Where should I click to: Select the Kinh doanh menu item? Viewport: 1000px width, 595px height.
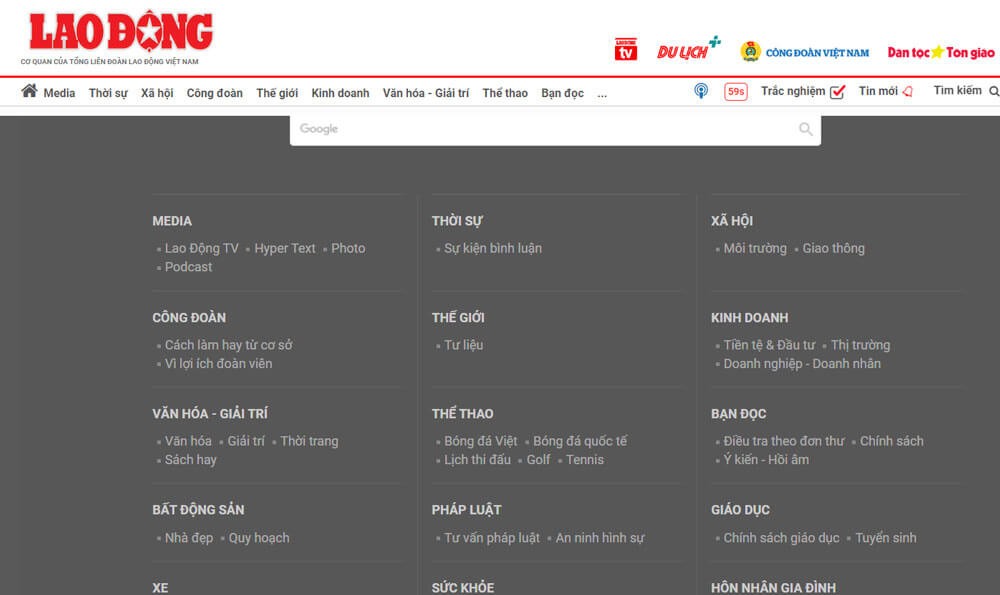(340, 93)
